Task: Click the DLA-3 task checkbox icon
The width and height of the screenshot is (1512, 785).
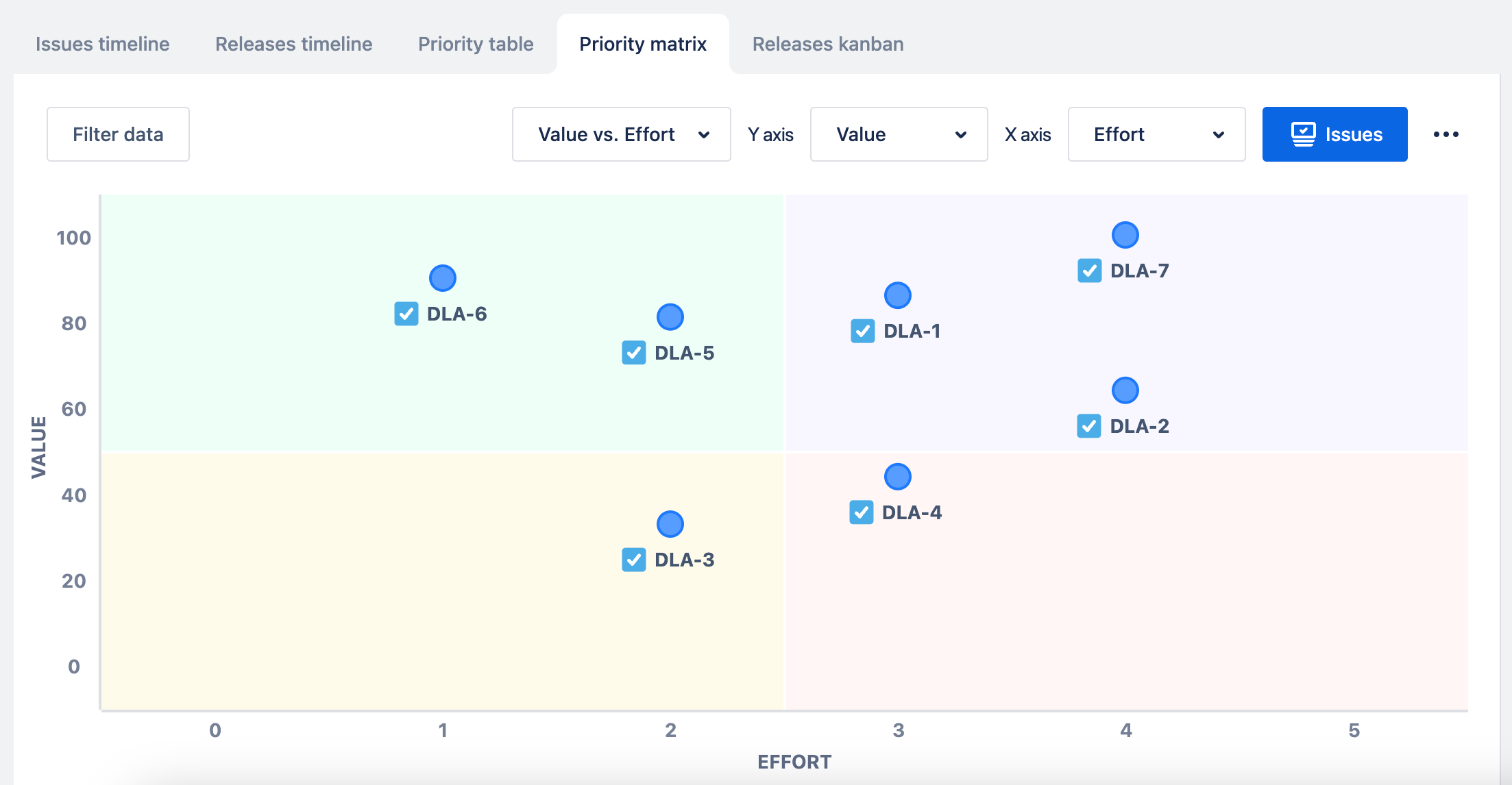Action: tap(634, 560)
